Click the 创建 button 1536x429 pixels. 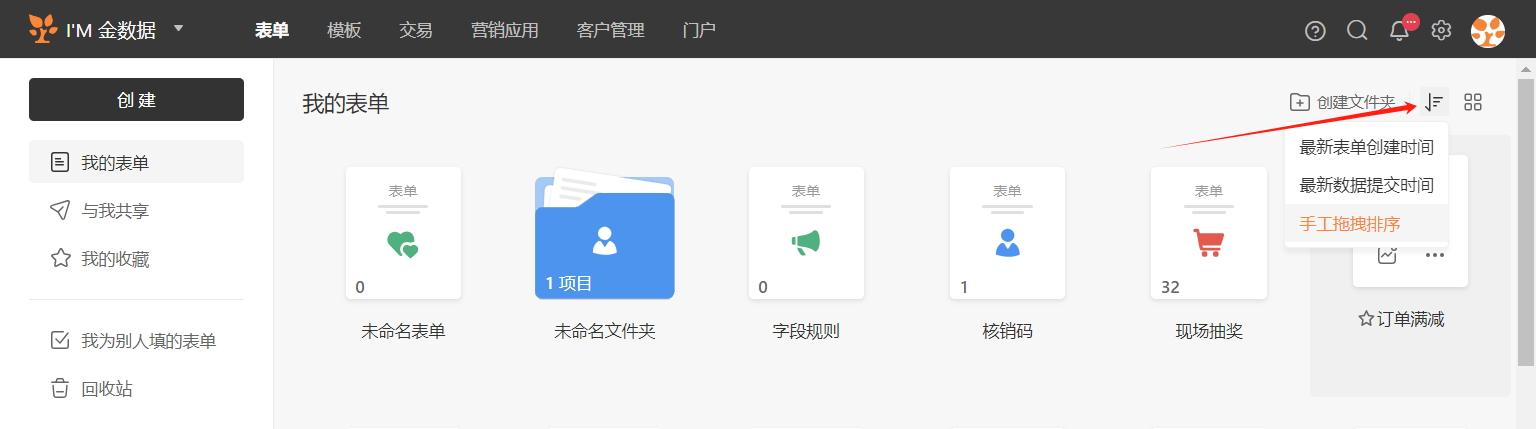coord(136,100)
